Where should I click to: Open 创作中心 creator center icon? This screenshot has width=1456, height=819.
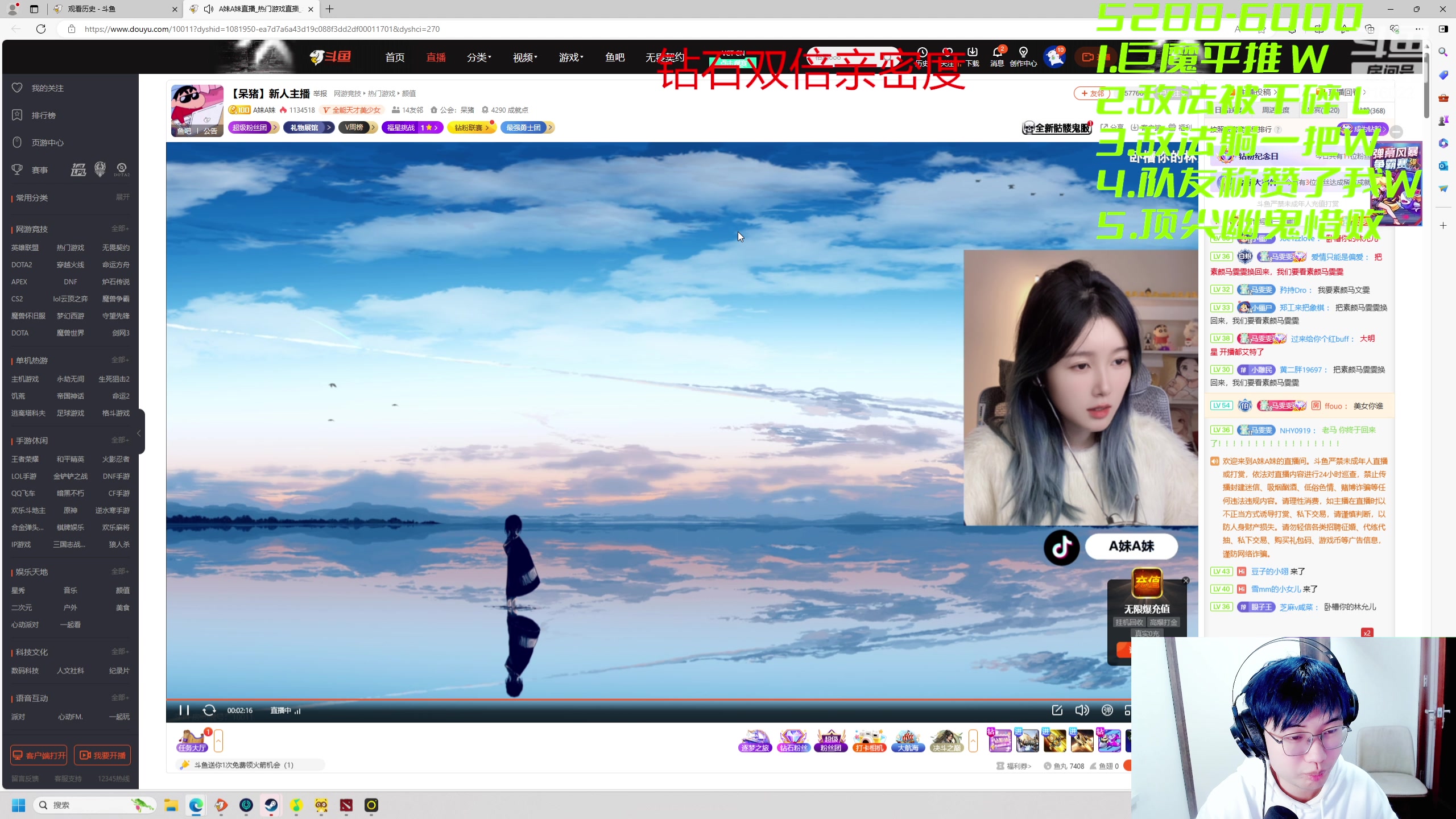(1023, 56)
